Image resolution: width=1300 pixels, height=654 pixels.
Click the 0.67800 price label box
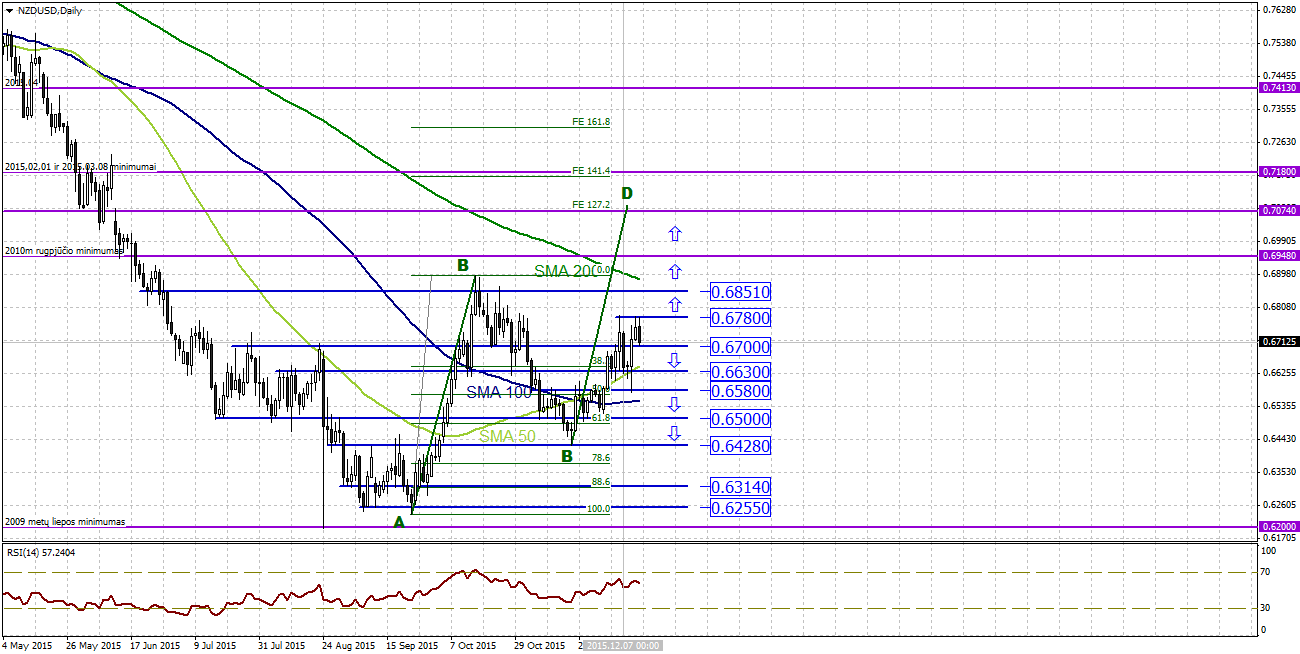[x=740, y=318]
